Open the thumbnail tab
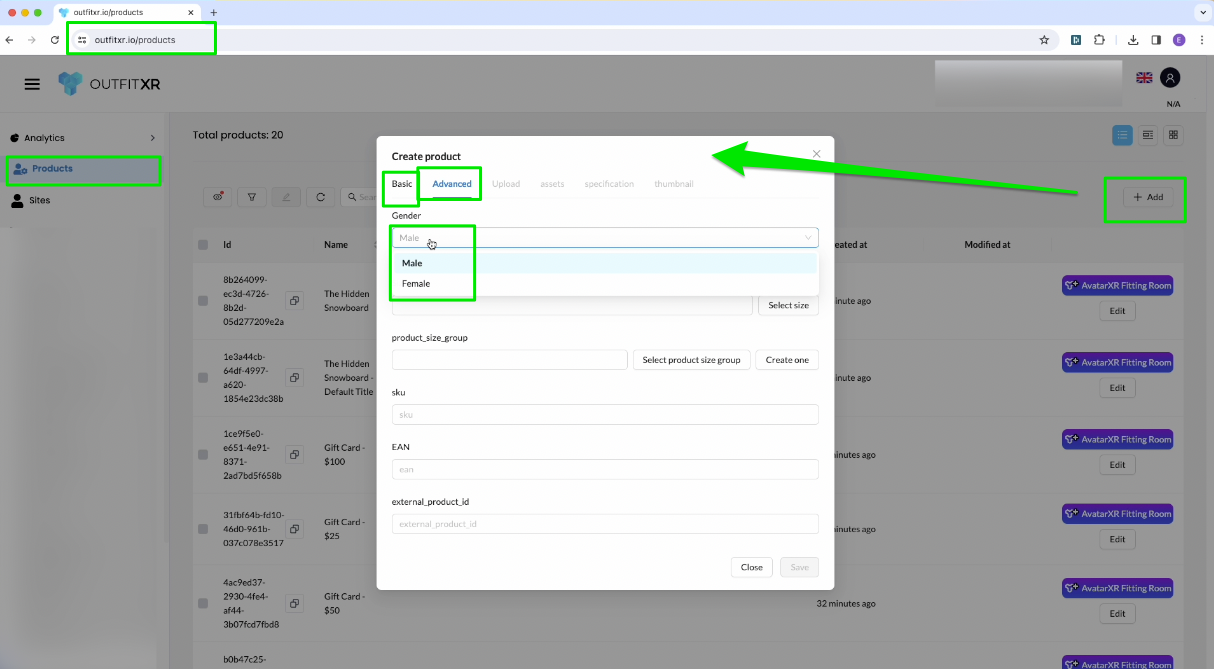Viewport: 1214px width, 669px height. pos(674,184)
